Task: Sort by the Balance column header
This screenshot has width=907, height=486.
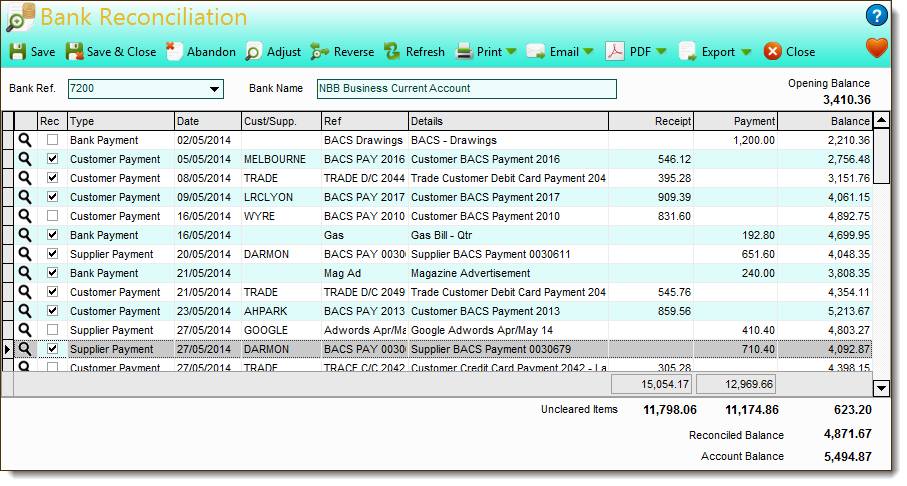Action: coord(824,121)
